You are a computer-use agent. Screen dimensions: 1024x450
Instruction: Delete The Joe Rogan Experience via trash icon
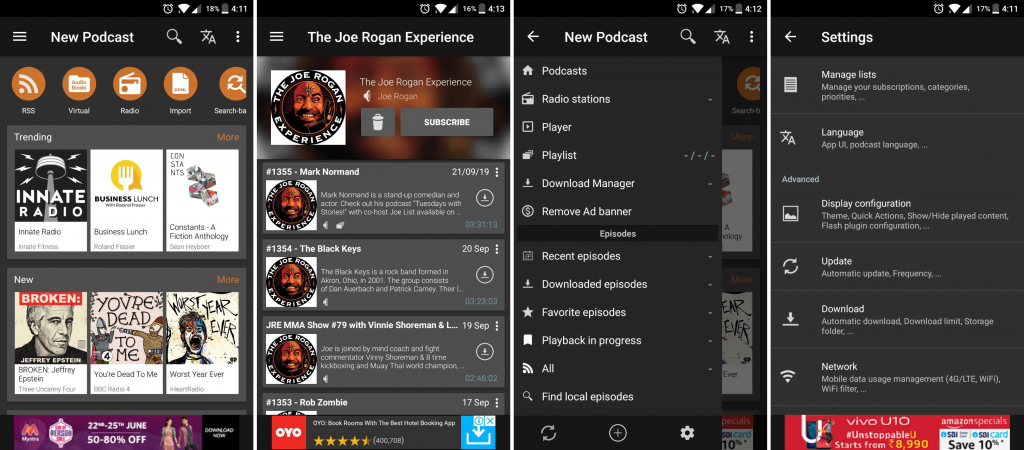[x=377, y=122]
